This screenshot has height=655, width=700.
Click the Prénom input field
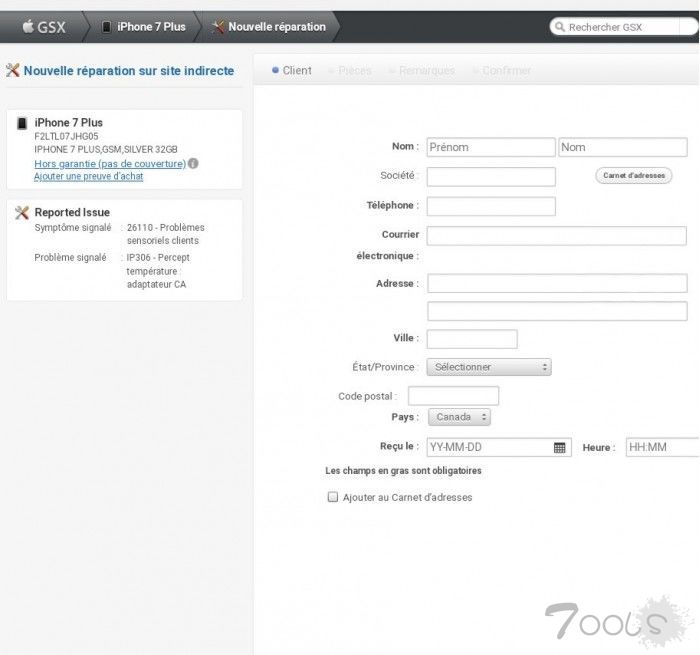point(490,147)
